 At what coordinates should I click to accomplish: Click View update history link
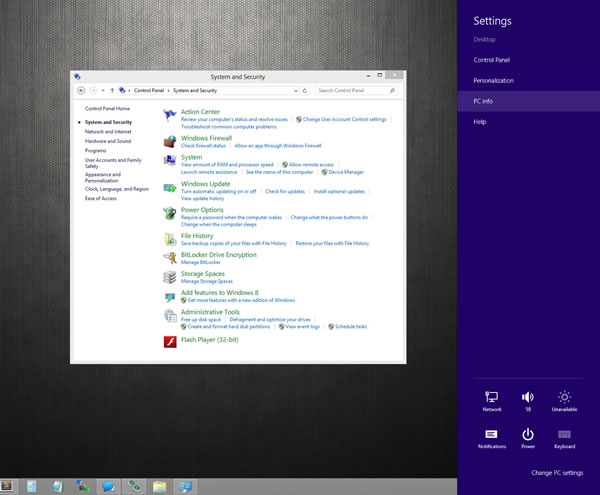202,199
